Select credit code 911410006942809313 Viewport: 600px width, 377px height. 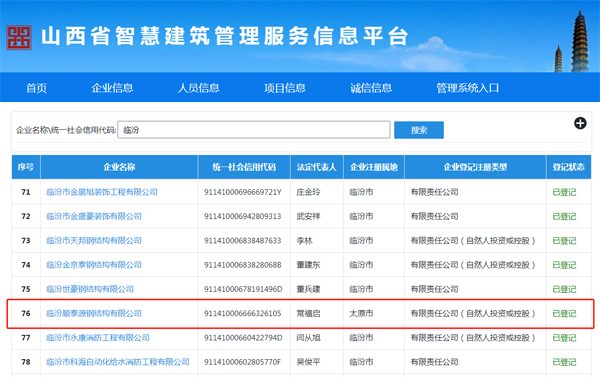[243, 216]
